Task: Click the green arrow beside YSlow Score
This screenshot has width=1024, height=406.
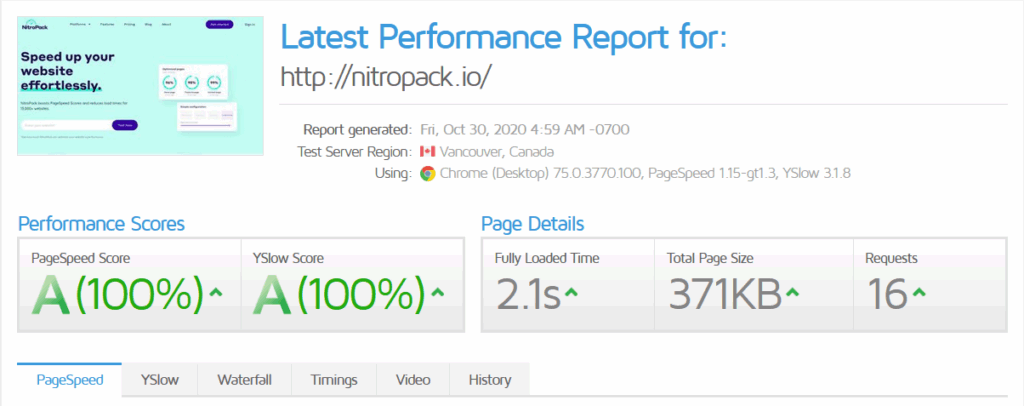Action: pyautogui.click(x=438, y=291)
